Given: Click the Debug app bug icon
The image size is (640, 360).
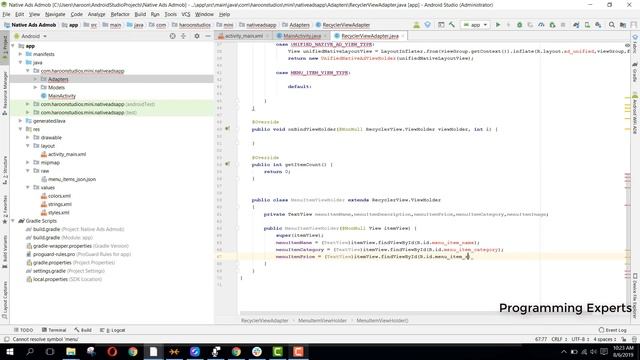Looking at the screenshot, I should [520, 25].
